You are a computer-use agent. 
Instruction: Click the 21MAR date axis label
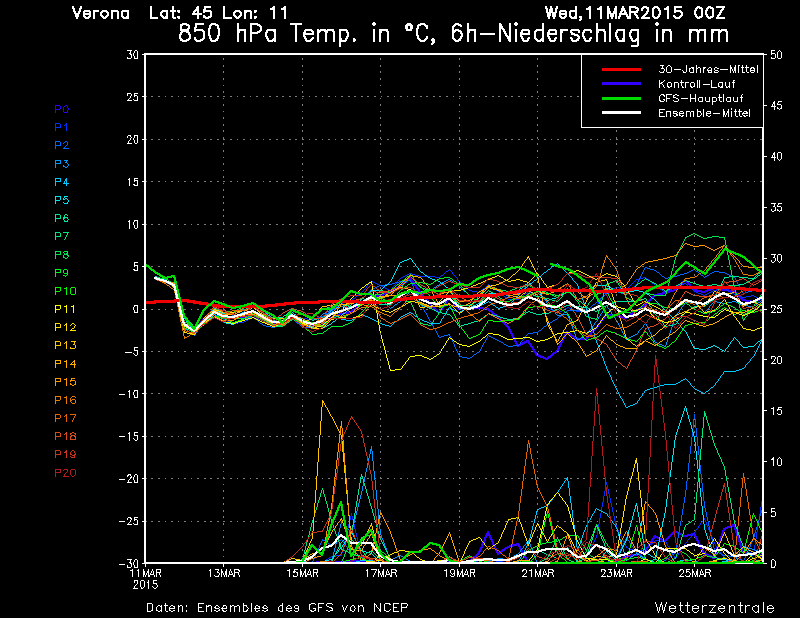point(538,573)
